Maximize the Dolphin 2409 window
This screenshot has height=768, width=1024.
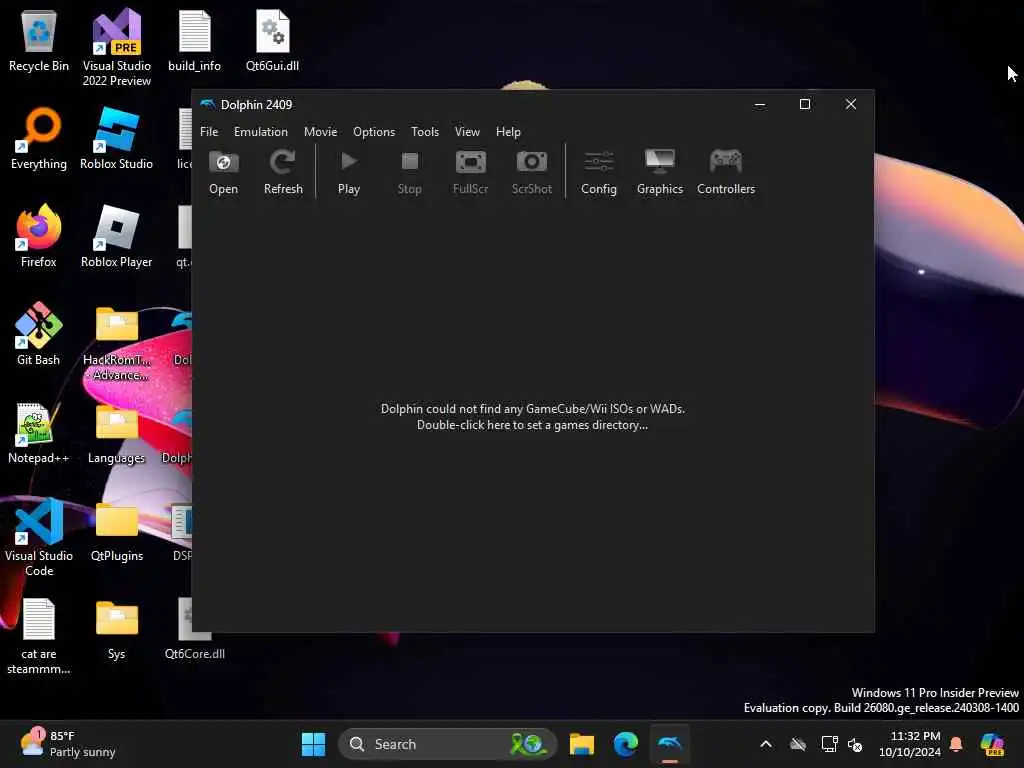(x=805, y=104)
